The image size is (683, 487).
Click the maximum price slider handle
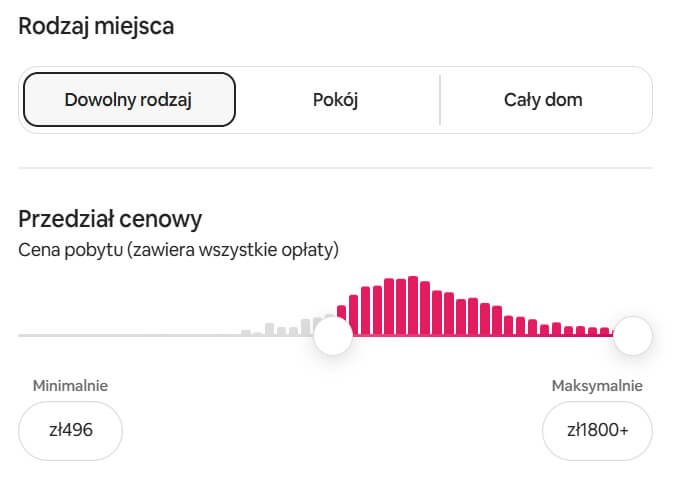tap(632, 335)
